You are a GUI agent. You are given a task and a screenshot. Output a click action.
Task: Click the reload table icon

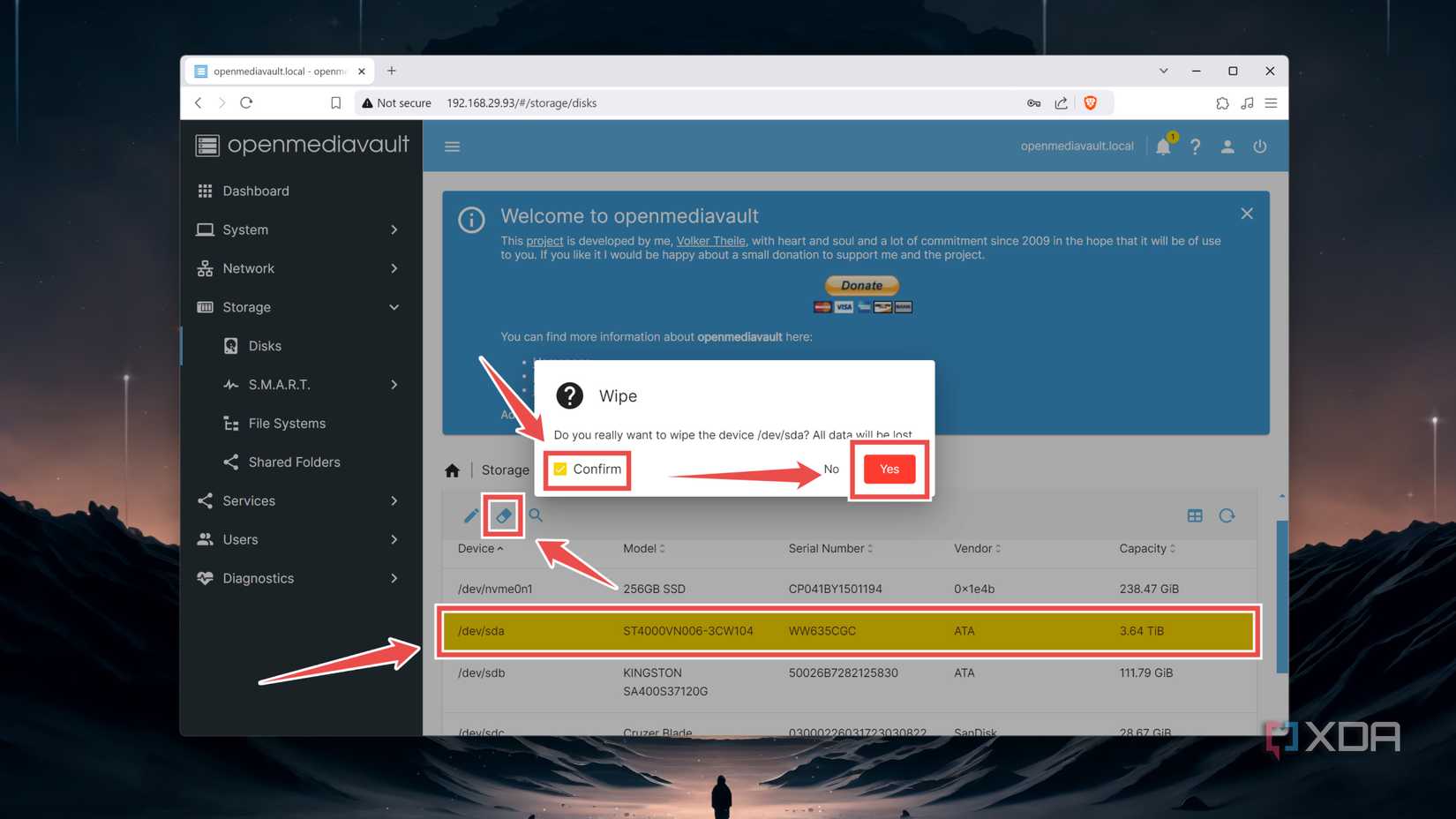click(x=1227, y=515)
